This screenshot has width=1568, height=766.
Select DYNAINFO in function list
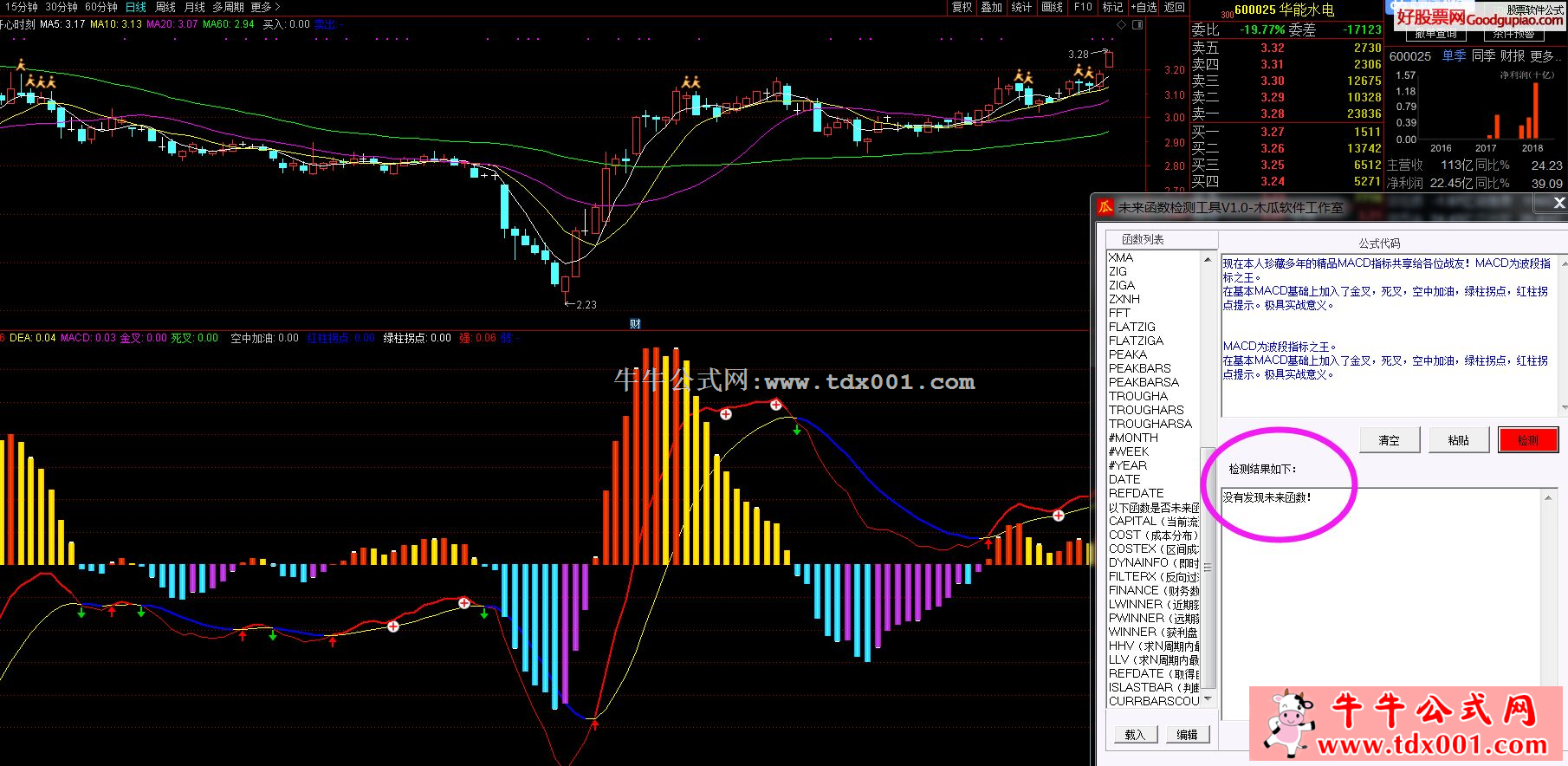coord(1154,562)
